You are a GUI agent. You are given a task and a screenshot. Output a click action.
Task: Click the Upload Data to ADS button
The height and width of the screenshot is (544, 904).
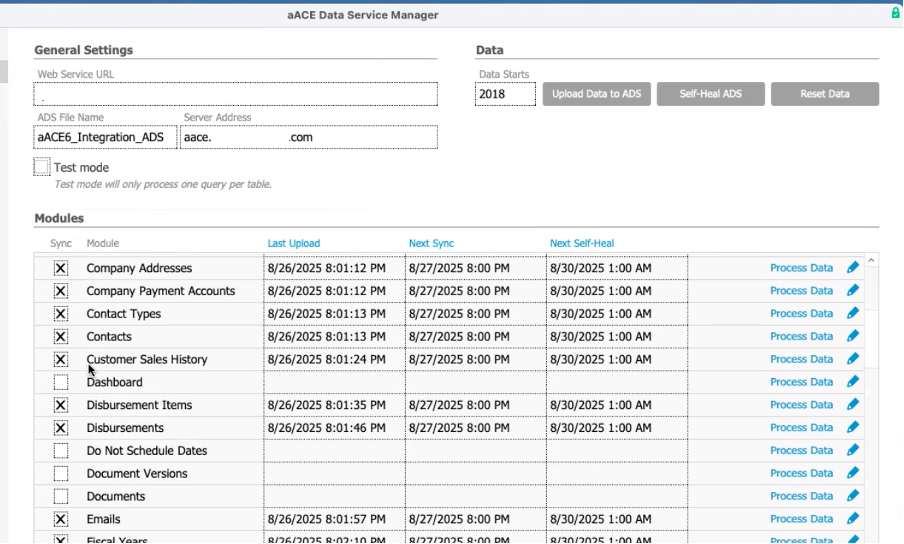tap(597, 94)
